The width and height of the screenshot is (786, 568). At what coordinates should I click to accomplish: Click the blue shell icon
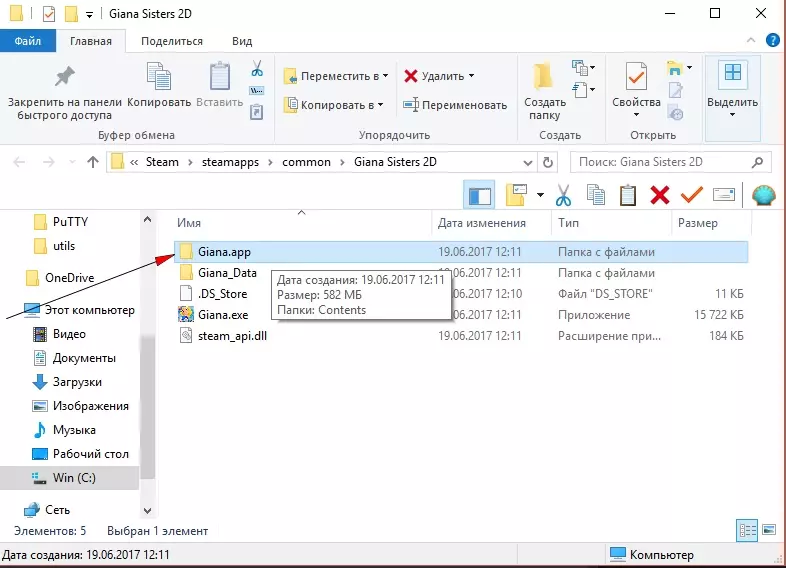763,195
